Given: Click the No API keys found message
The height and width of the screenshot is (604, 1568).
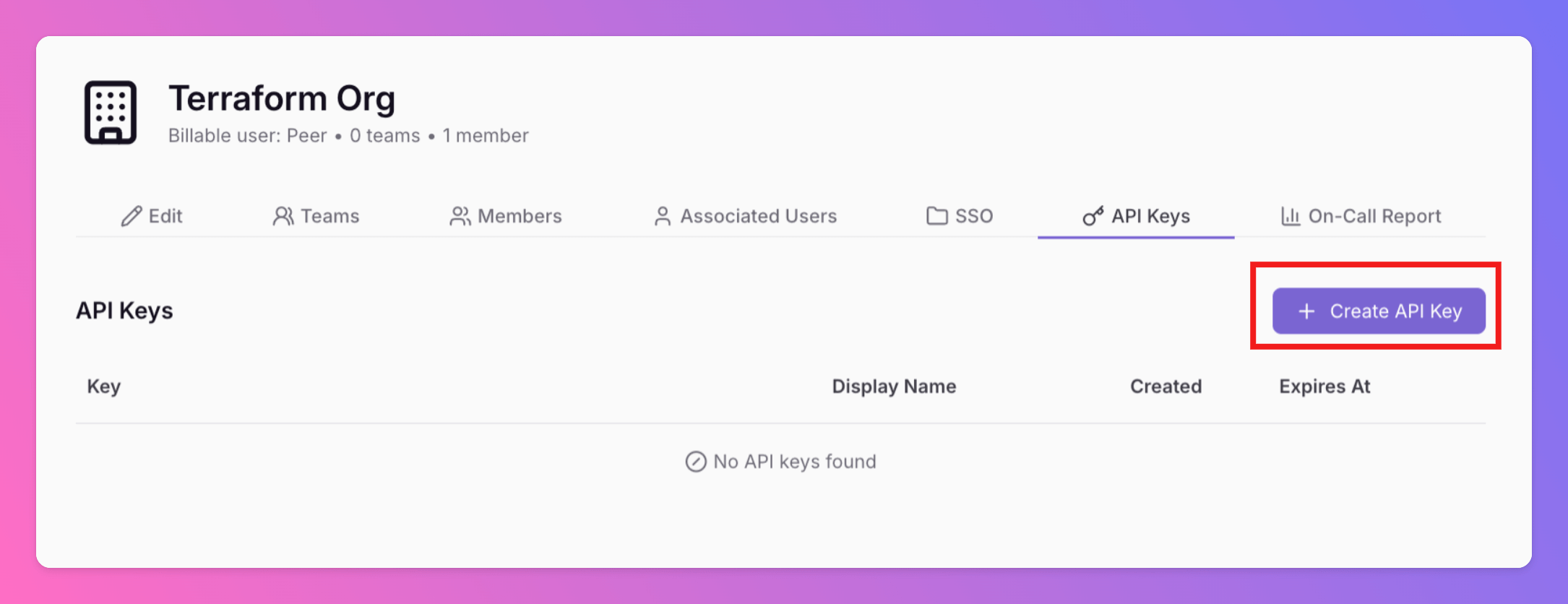Looking at the screenshot, I should coord(795,462).
